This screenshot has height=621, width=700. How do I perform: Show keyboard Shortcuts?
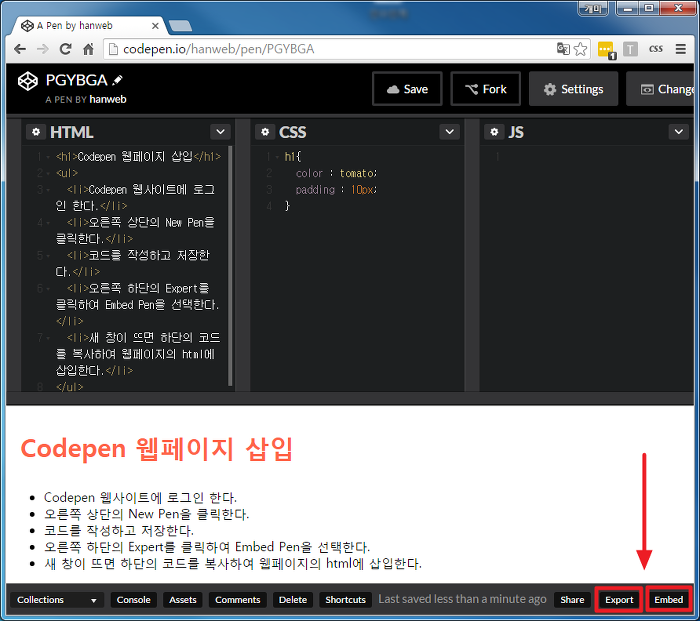point(346,600)
